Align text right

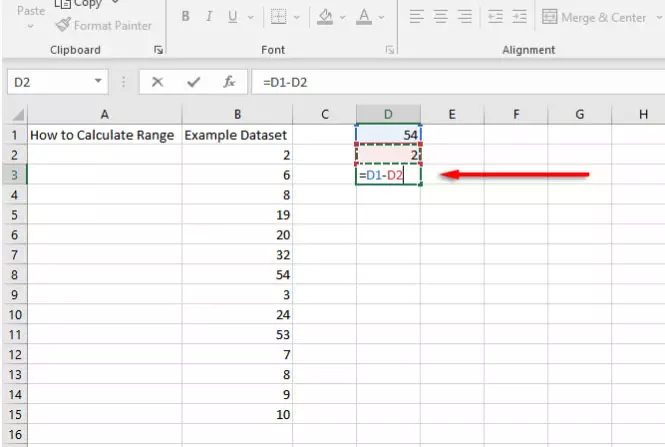coord(465,17)
